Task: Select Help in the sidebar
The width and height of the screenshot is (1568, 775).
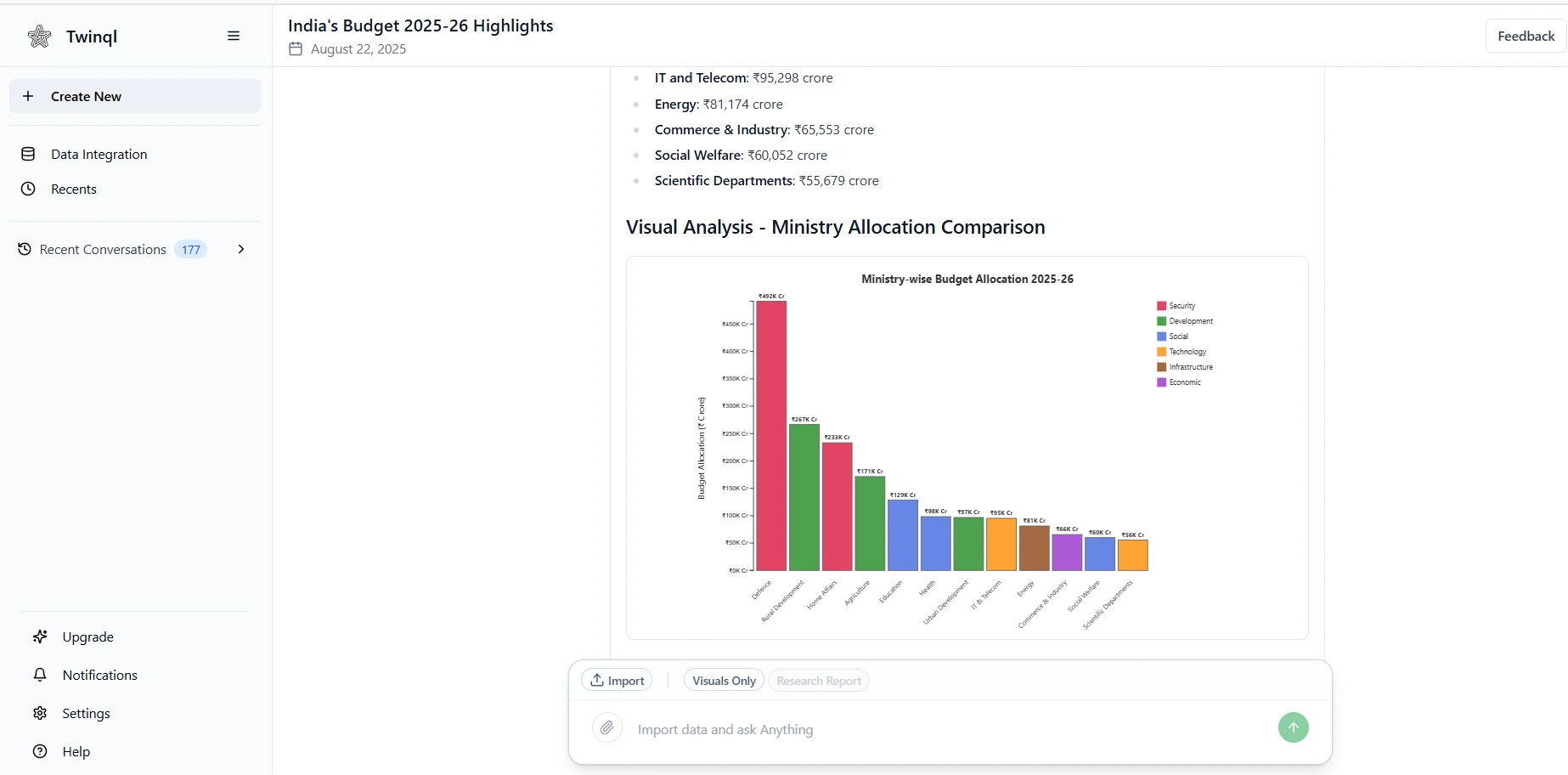Action: (x=75, y=751)
